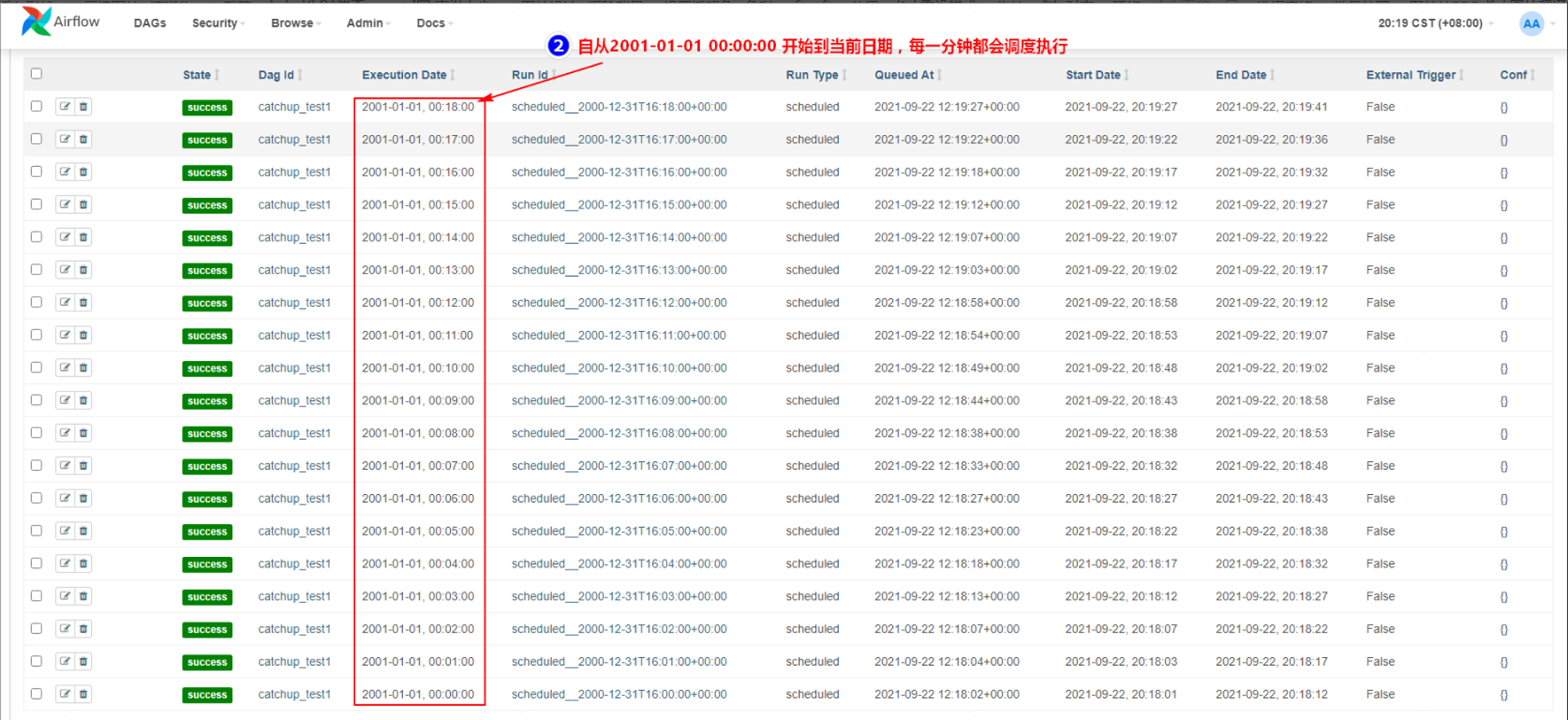Select the row with execution date 00:05:00

click(x=36, y=530)
